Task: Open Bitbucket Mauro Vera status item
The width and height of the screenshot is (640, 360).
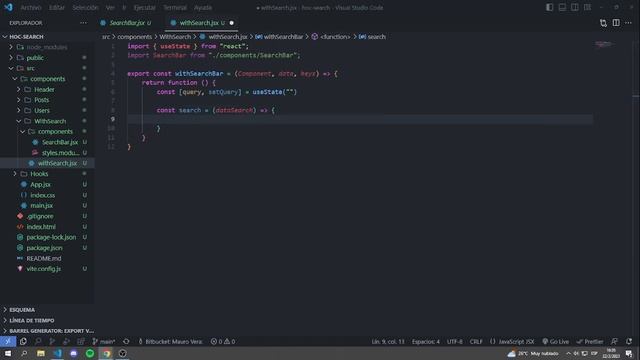Action: [x=170, y=341]
